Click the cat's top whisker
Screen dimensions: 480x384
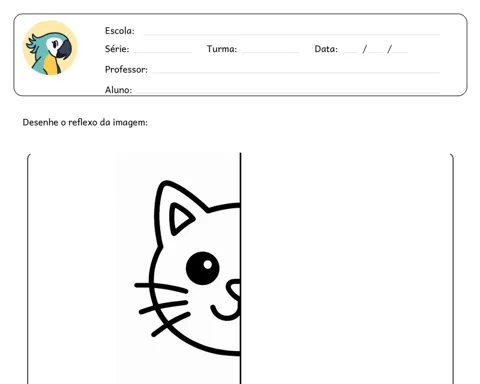[x=161, y=288]
